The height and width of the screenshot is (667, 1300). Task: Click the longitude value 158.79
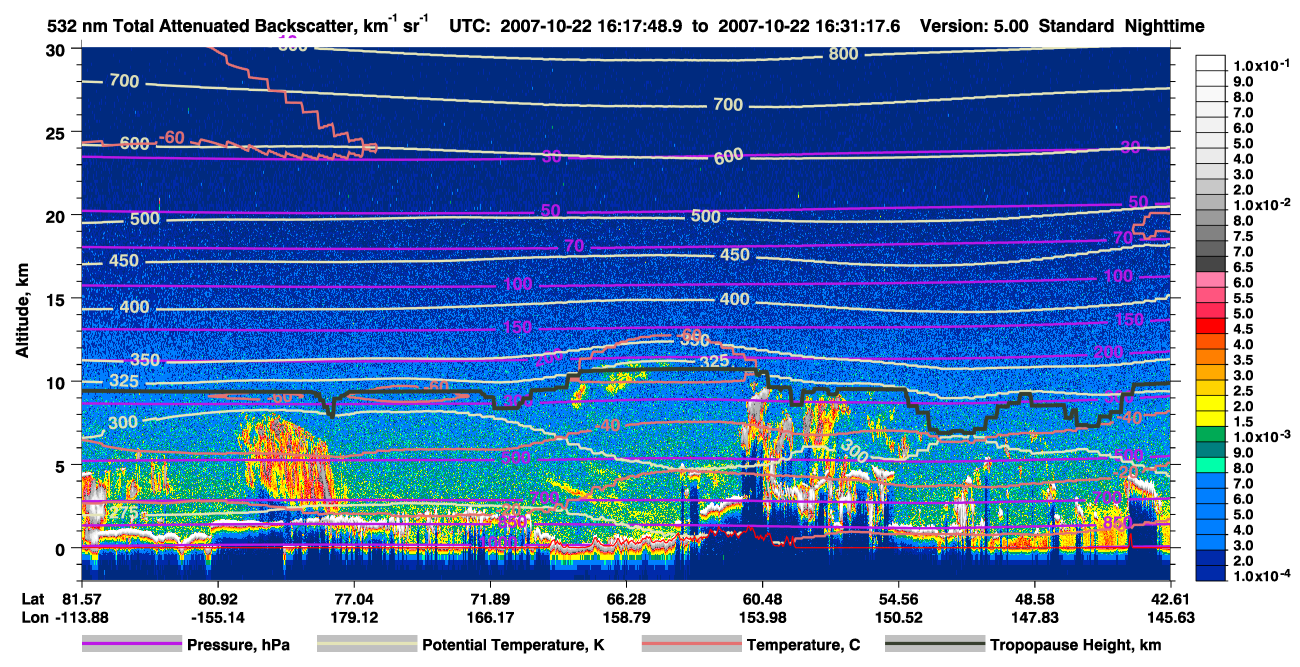[x=626, y=616]
